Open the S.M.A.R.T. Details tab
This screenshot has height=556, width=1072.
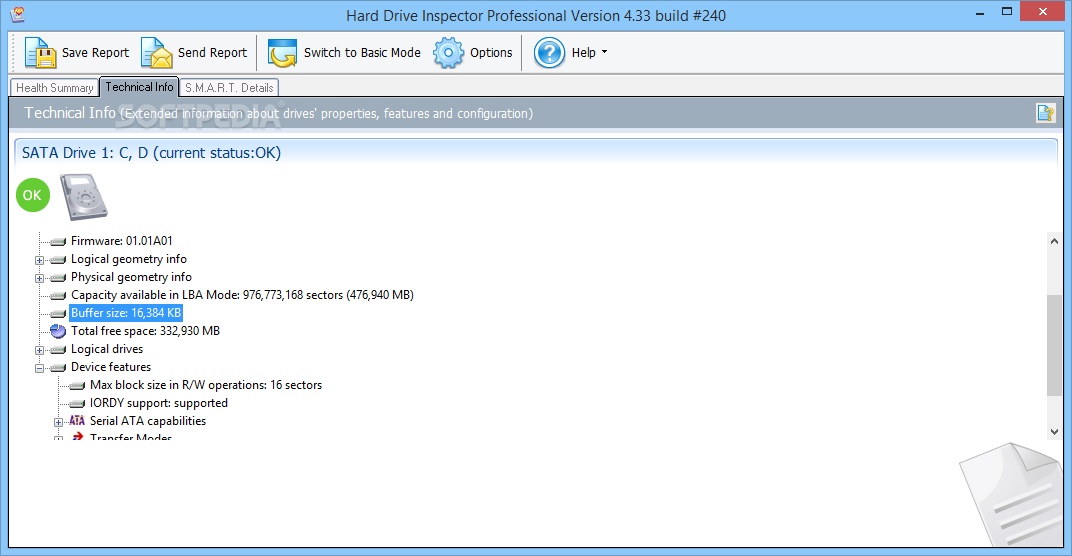point(229,88)
